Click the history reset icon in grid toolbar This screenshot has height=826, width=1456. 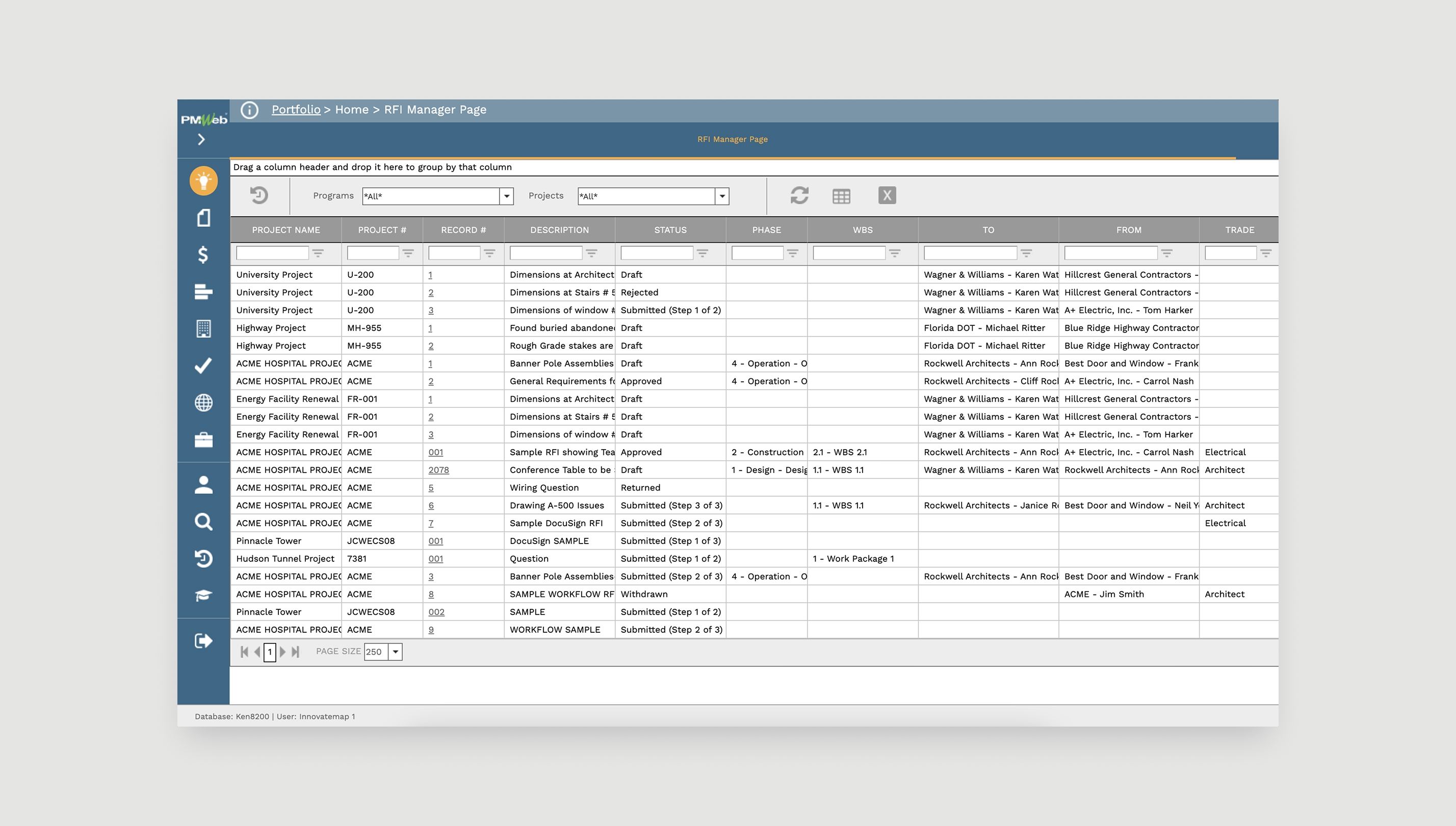pos(259,195)
